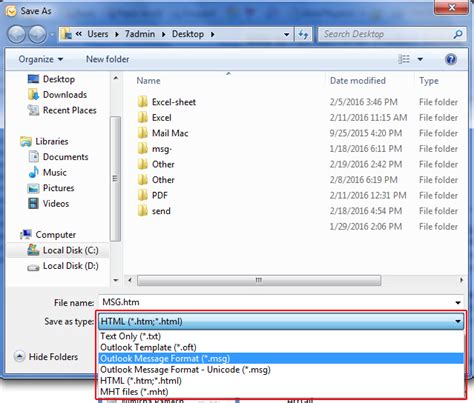This screenshot has height=403, width=474.
Task: Click the Desktop icon in navigation pane
Action: 33,79
